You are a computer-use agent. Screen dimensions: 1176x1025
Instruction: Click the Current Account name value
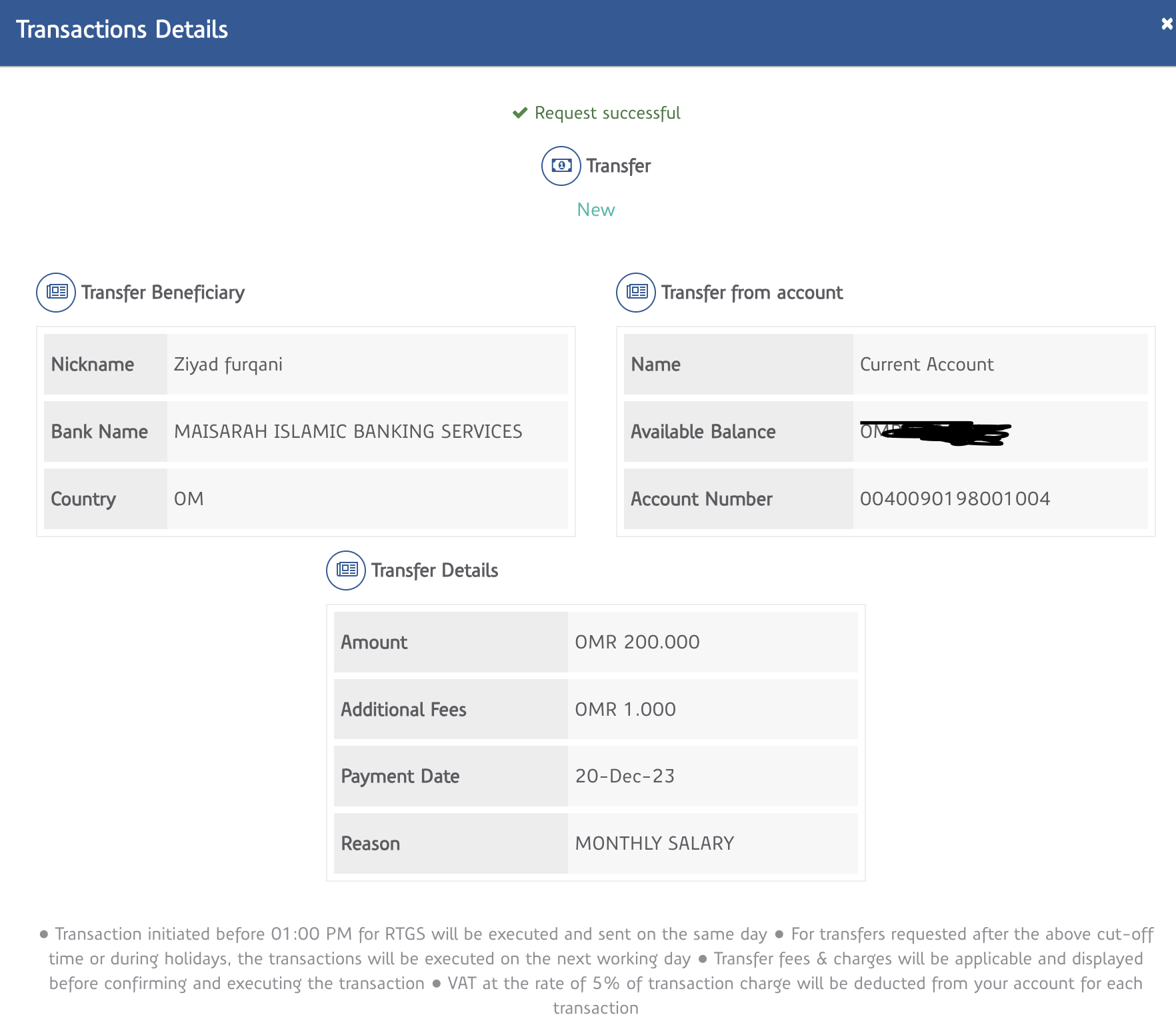(x=926, y=365)
